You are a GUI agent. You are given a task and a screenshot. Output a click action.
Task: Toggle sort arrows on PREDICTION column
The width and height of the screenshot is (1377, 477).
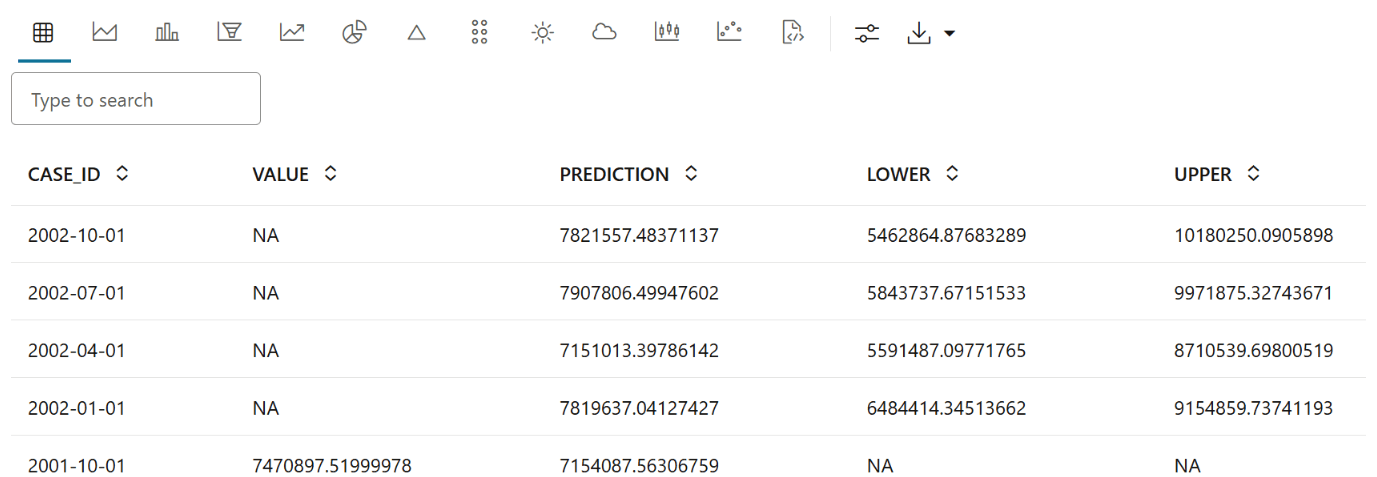[x=691, y=174]
